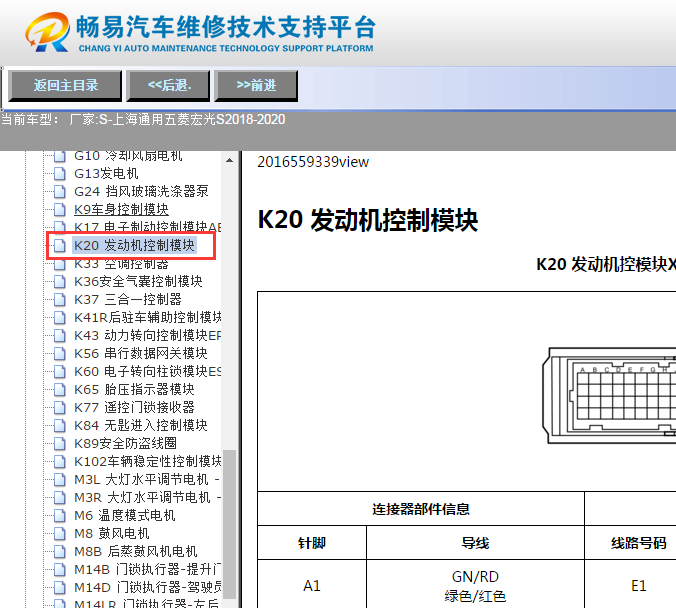Click the 针脚 column header
This screenshot has height=608, width=676.
[x=312, y=543]
